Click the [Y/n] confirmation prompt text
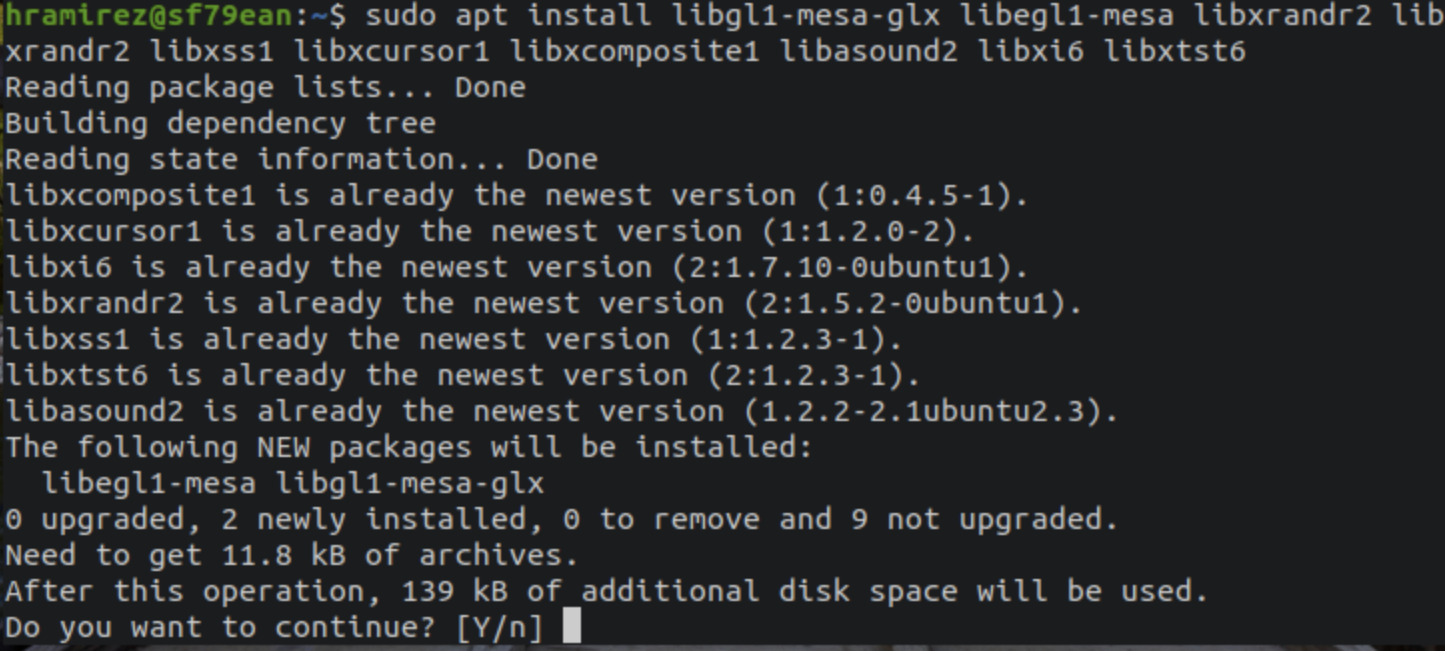This screenshot has width=1445, height=651. tap(500, 627)
